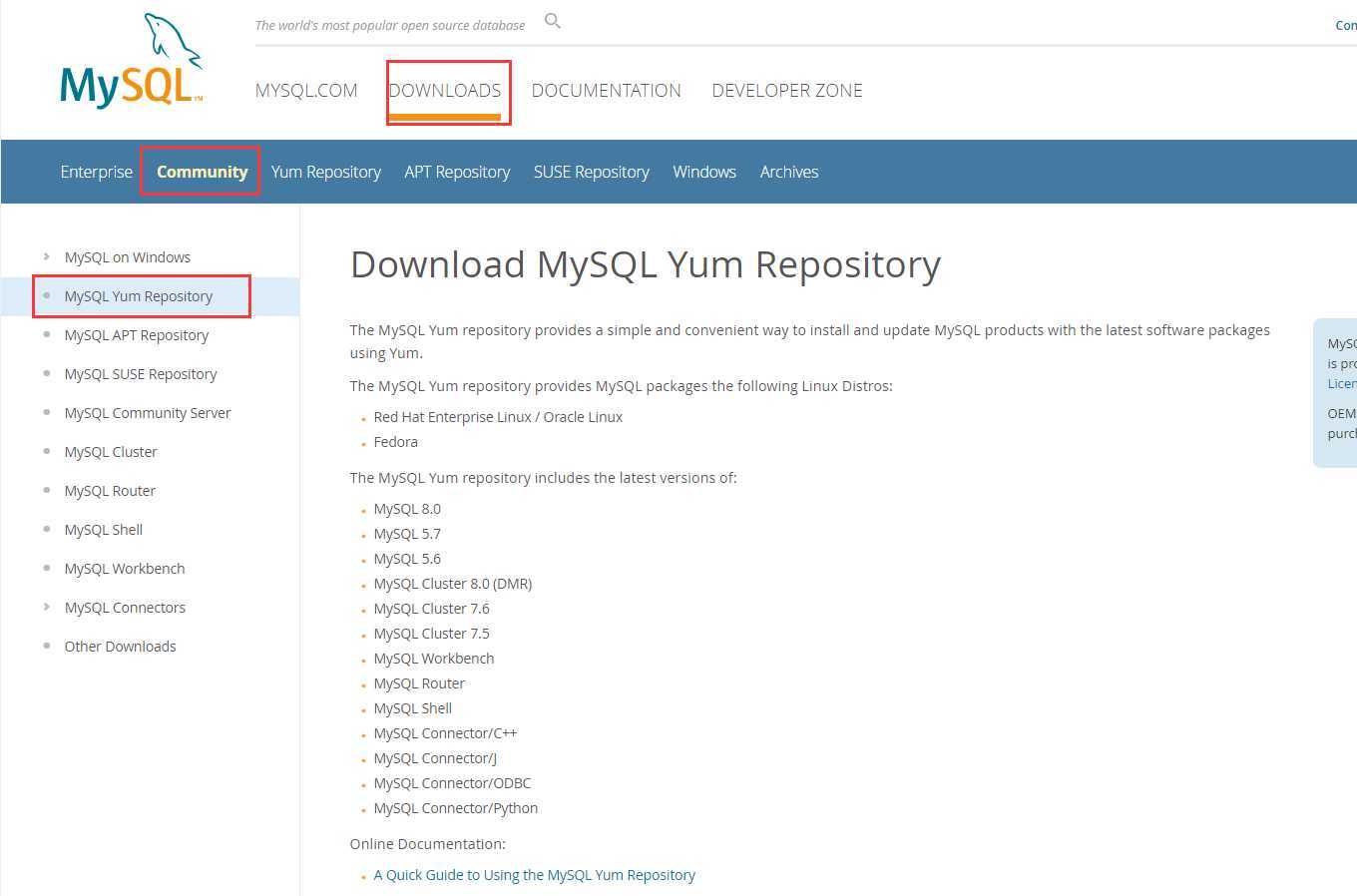
Task: Open the search magnifier icon
Action: [553, 21]
